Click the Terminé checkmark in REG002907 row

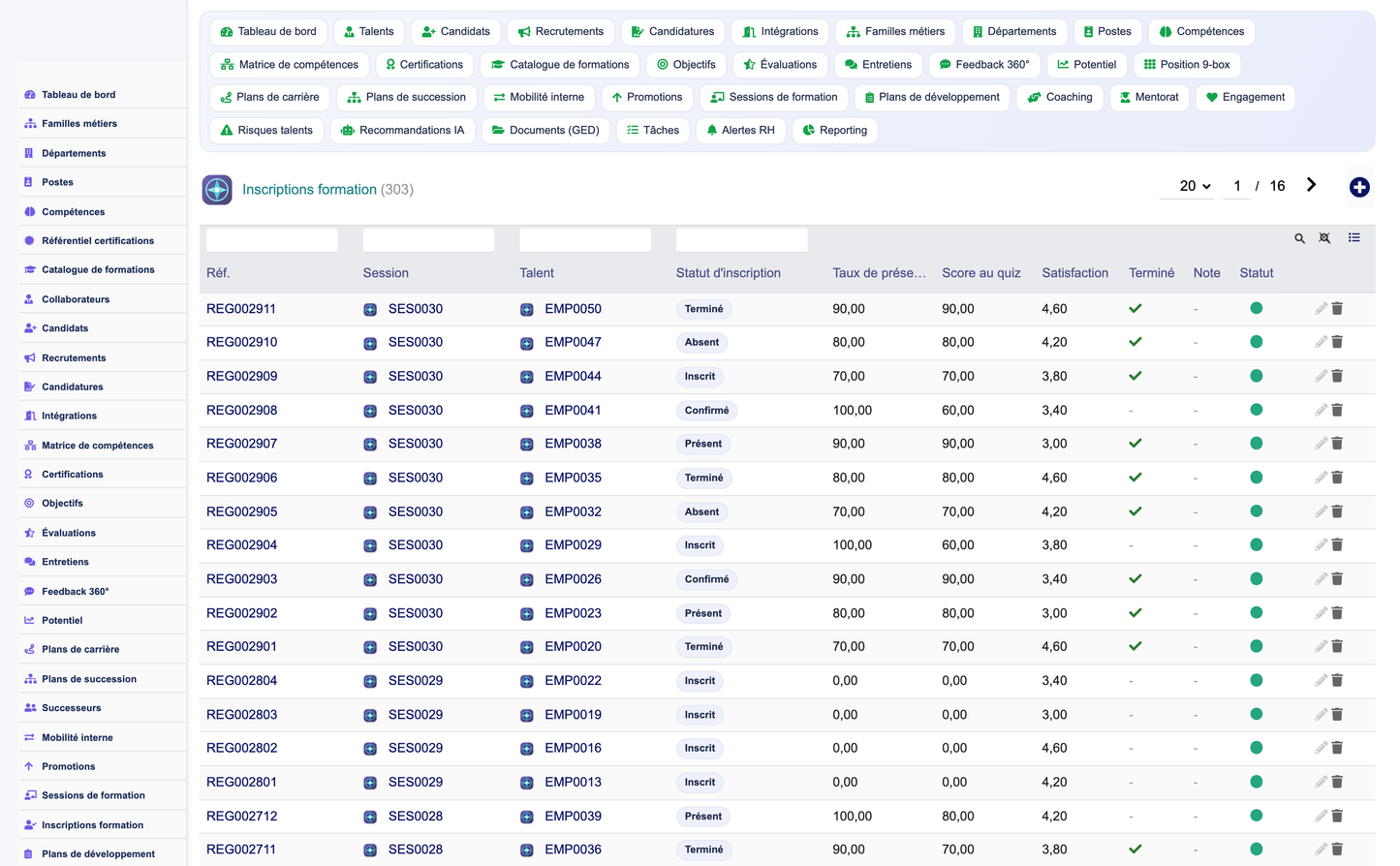[x=1136, y=444]
